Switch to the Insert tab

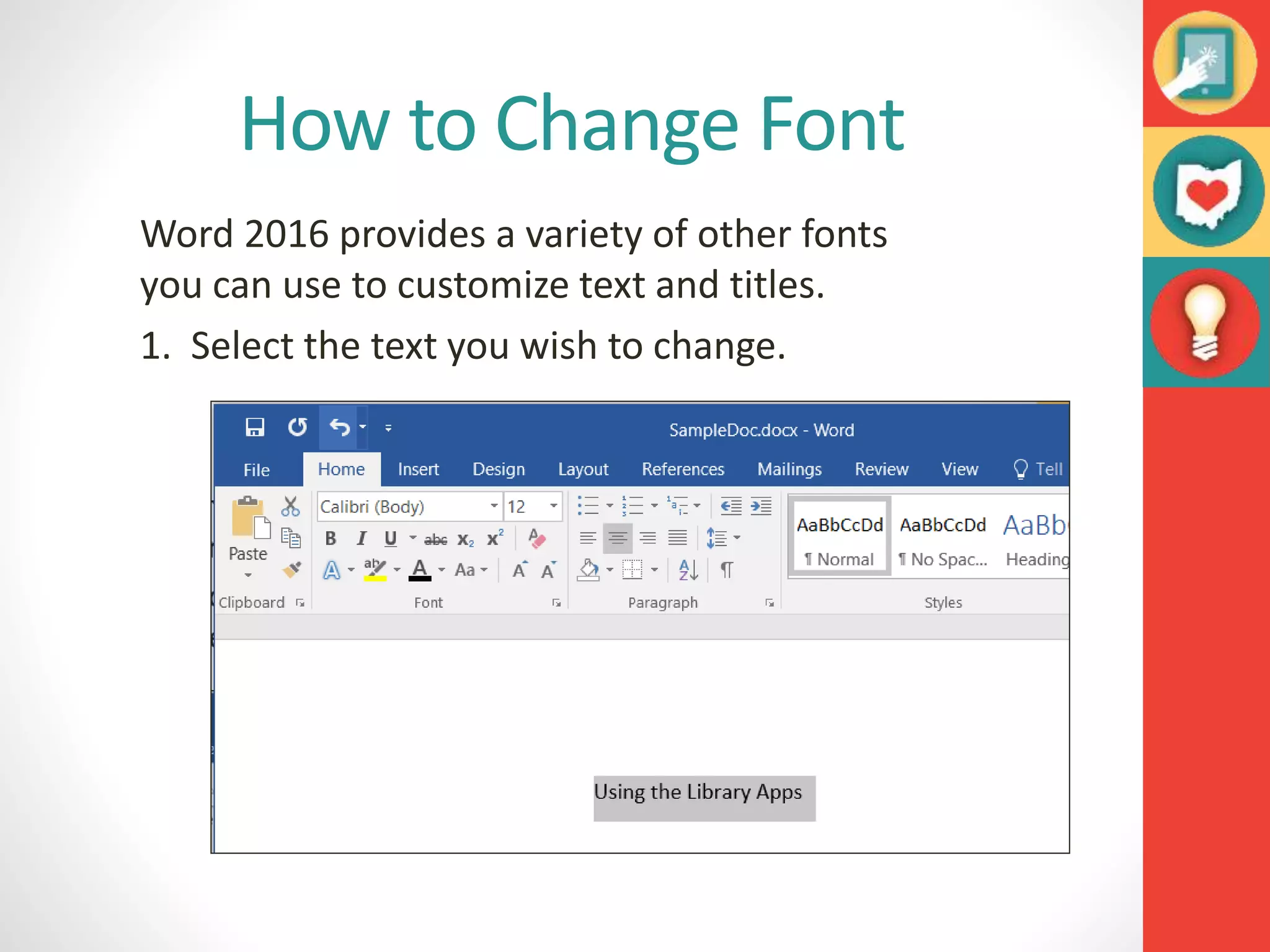(x=418, y=469)
